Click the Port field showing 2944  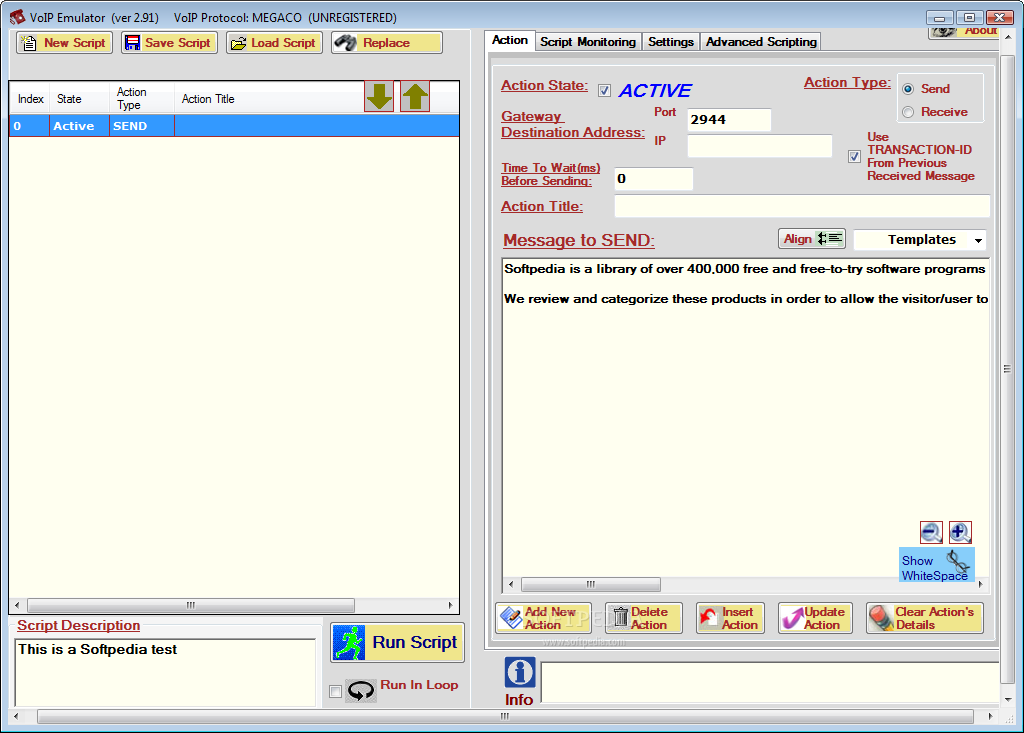pyautogui.click(x=729, y=120)
